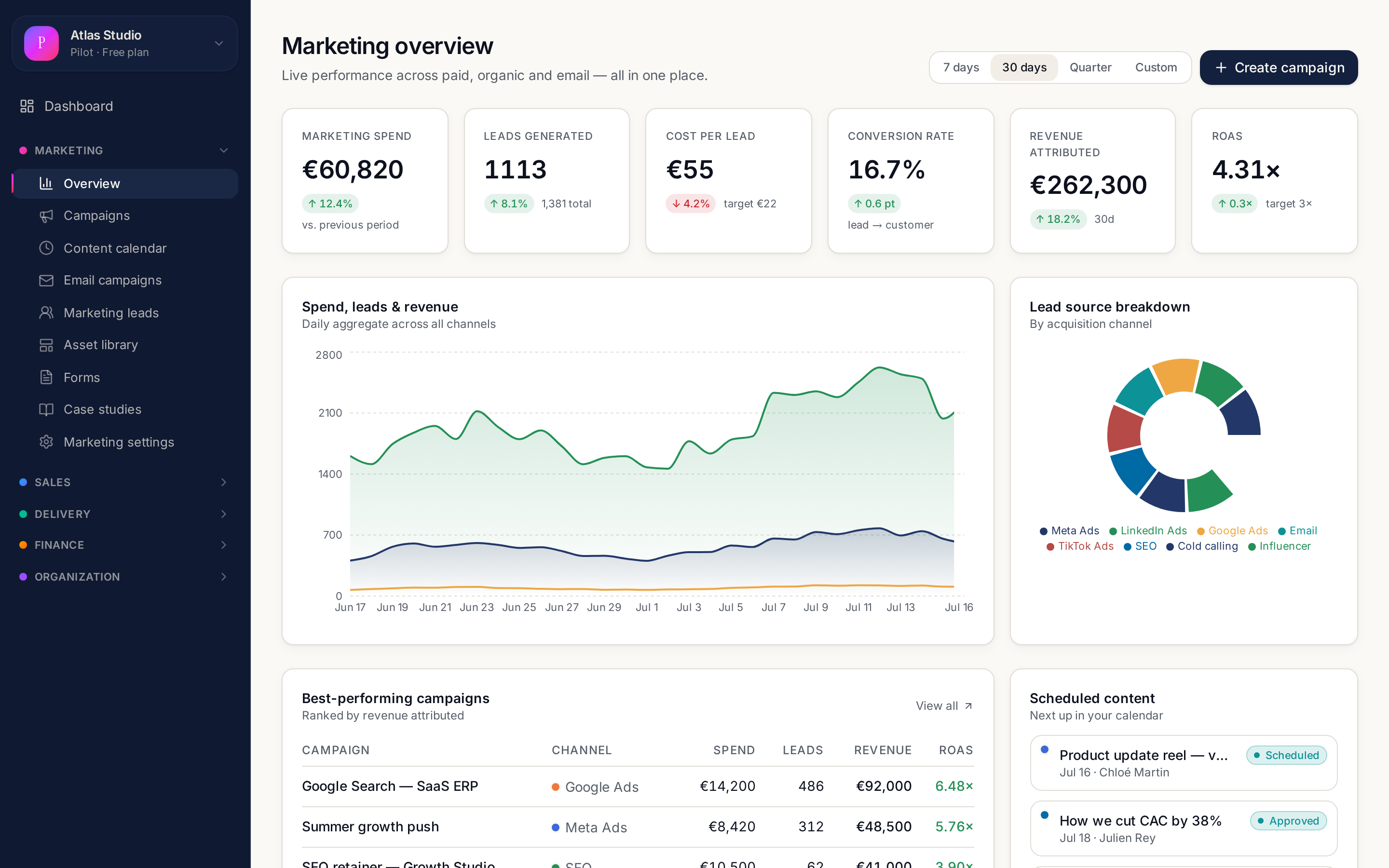Toggle the Meta Ads legend item
The image size is (1389, 868).
click(x=1069, y=531)
